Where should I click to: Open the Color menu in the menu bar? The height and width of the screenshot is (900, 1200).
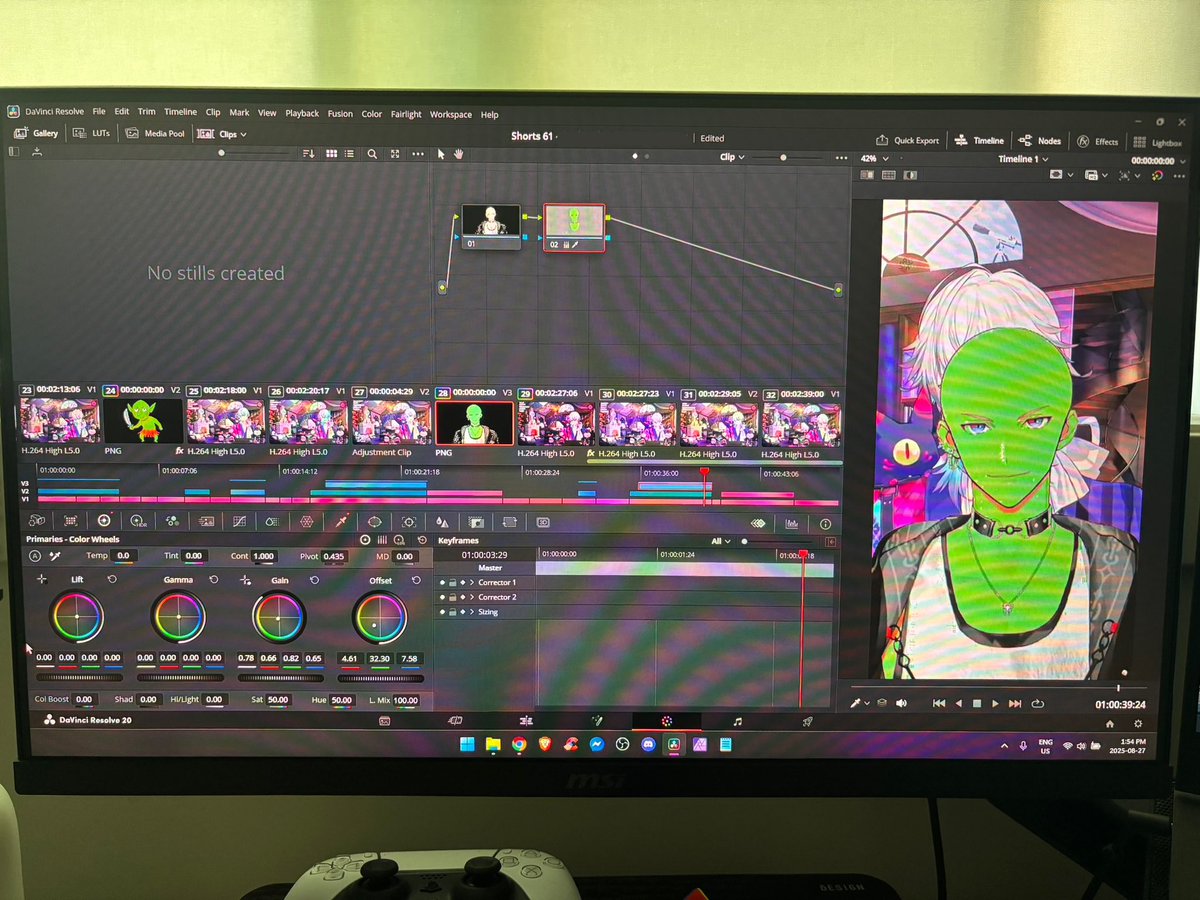372,114
